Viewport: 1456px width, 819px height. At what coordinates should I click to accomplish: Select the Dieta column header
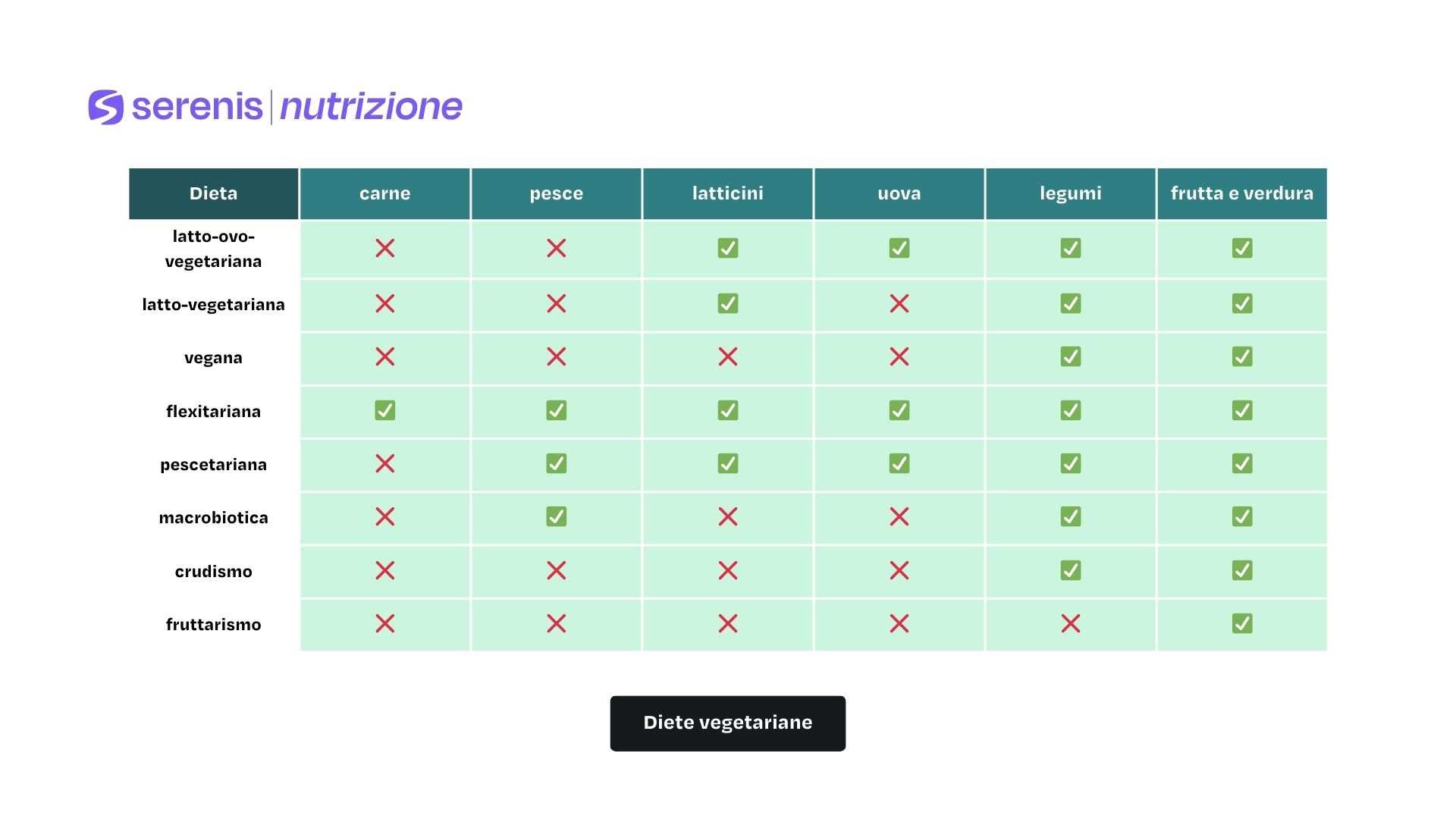coord(214,193)
